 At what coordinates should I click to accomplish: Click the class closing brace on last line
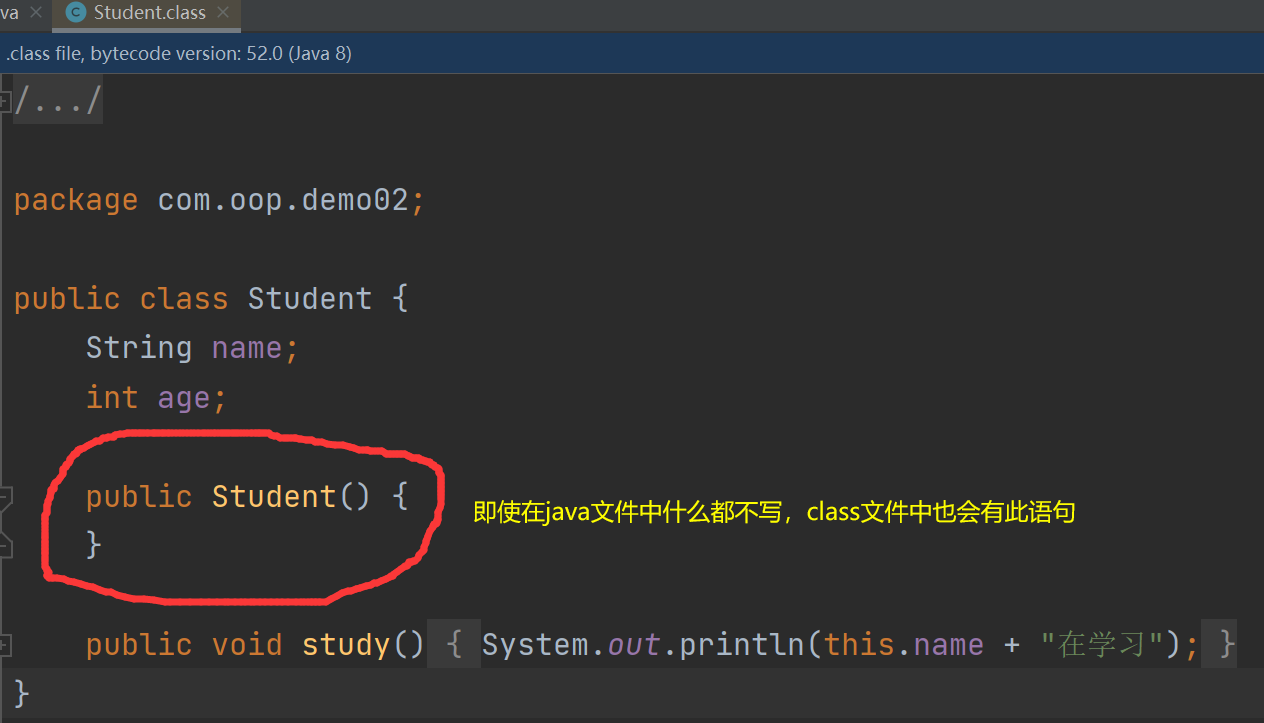pos(22,694)
